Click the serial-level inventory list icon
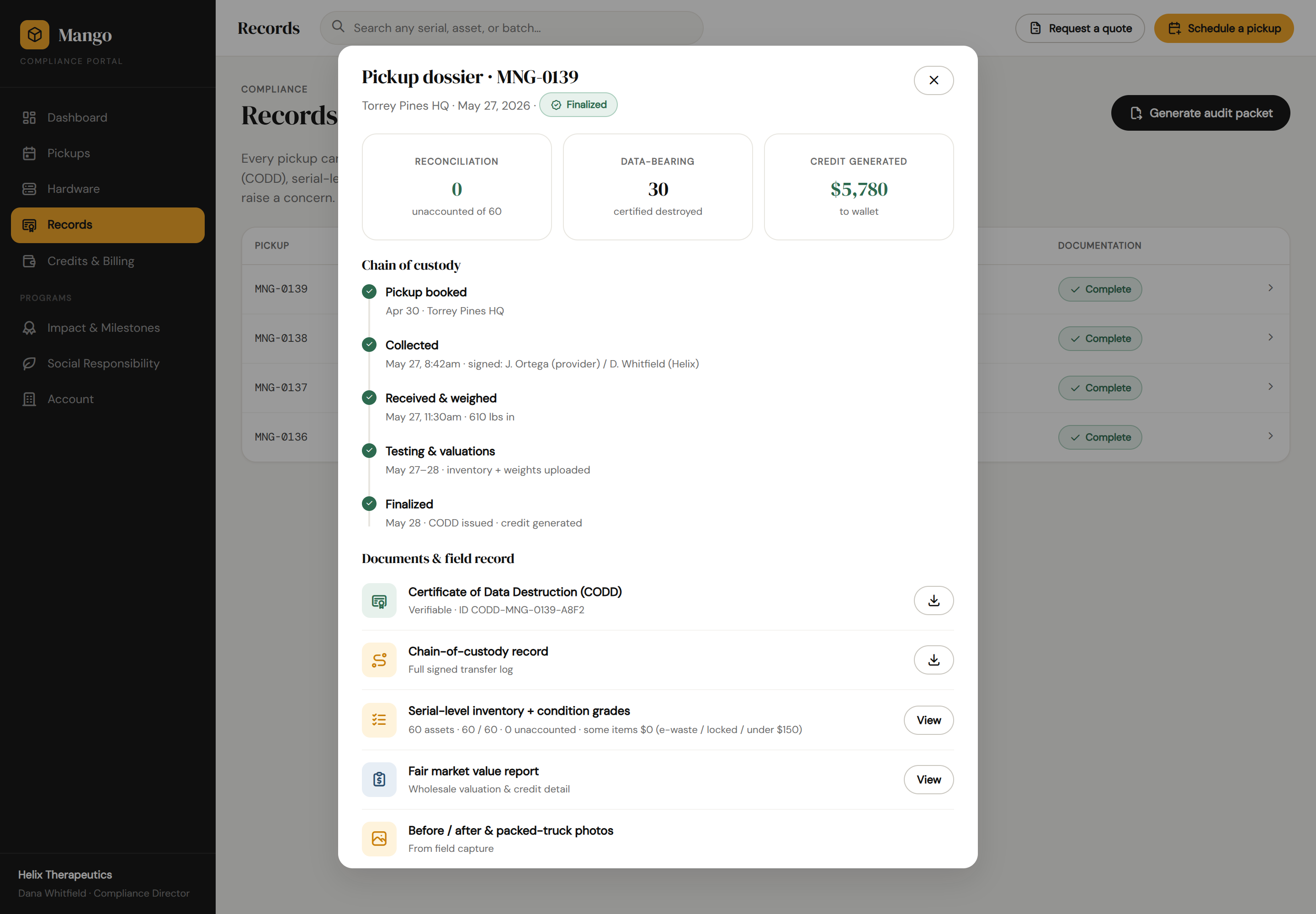Viewport: 1316px width, 914px height. pos(379,720)
